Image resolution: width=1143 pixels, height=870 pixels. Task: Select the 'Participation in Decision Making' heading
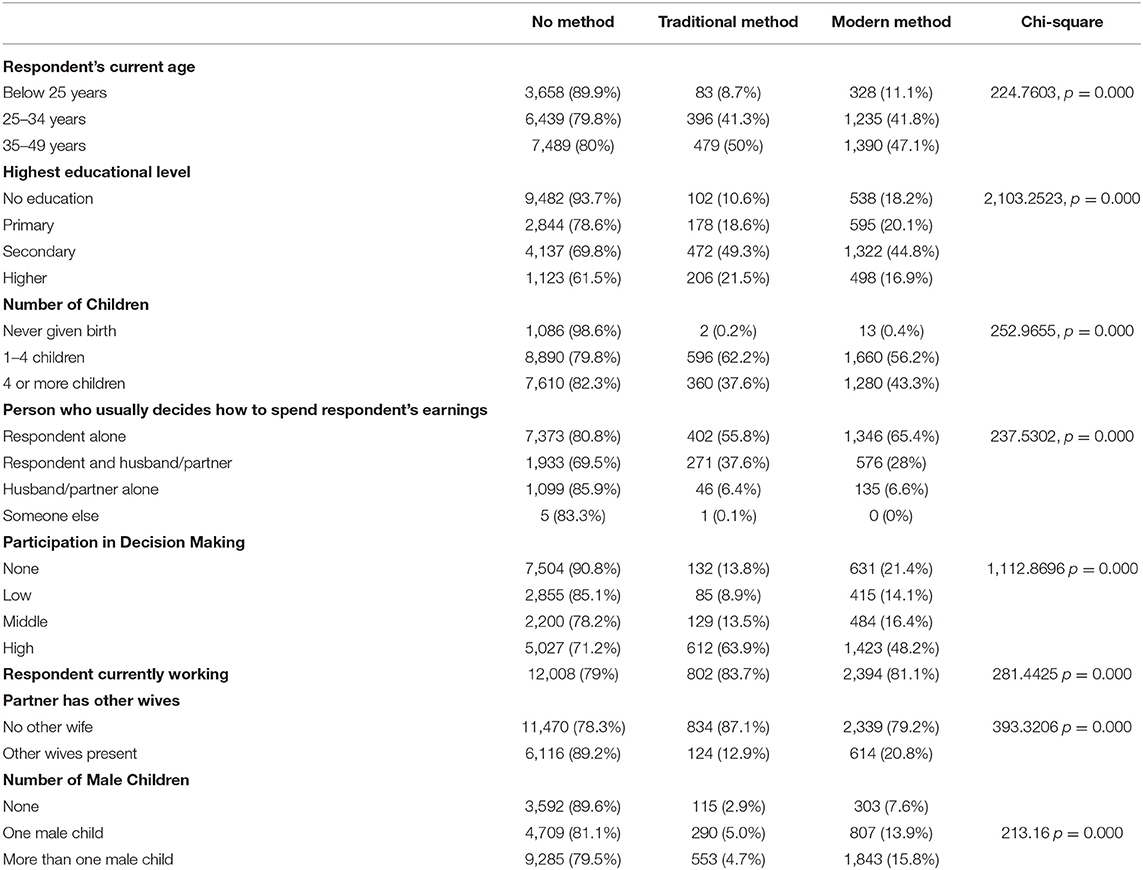pyautogui.click(x=124, y=542)
